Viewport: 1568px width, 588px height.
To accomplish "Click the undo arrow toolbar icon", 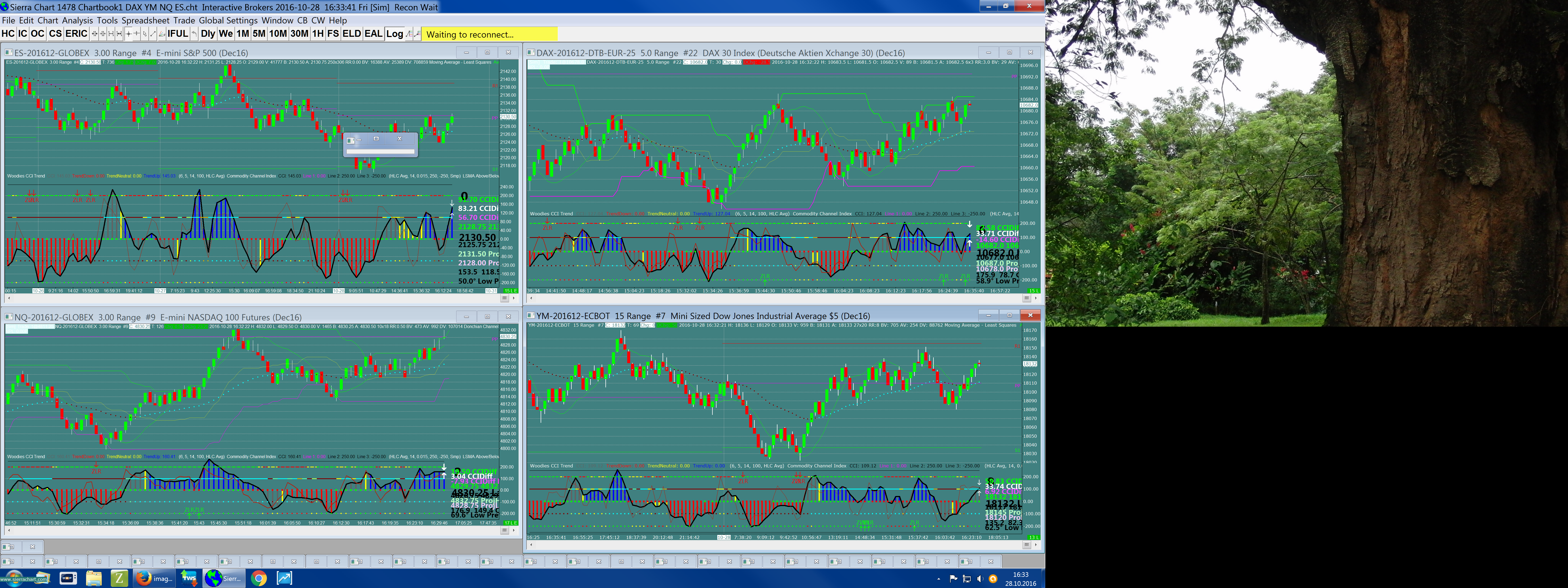I will [194, 33].
